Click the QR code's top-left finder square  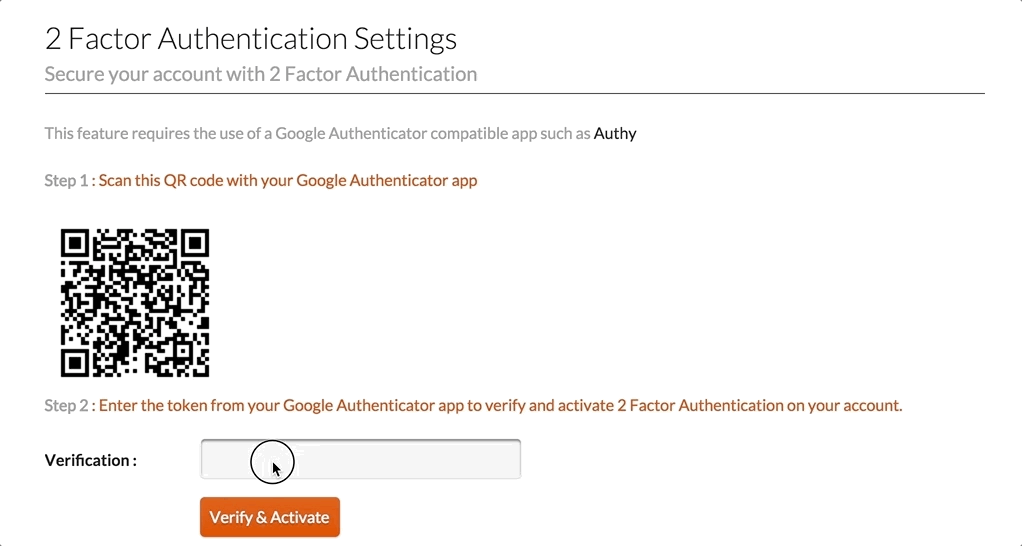(76, 244)
